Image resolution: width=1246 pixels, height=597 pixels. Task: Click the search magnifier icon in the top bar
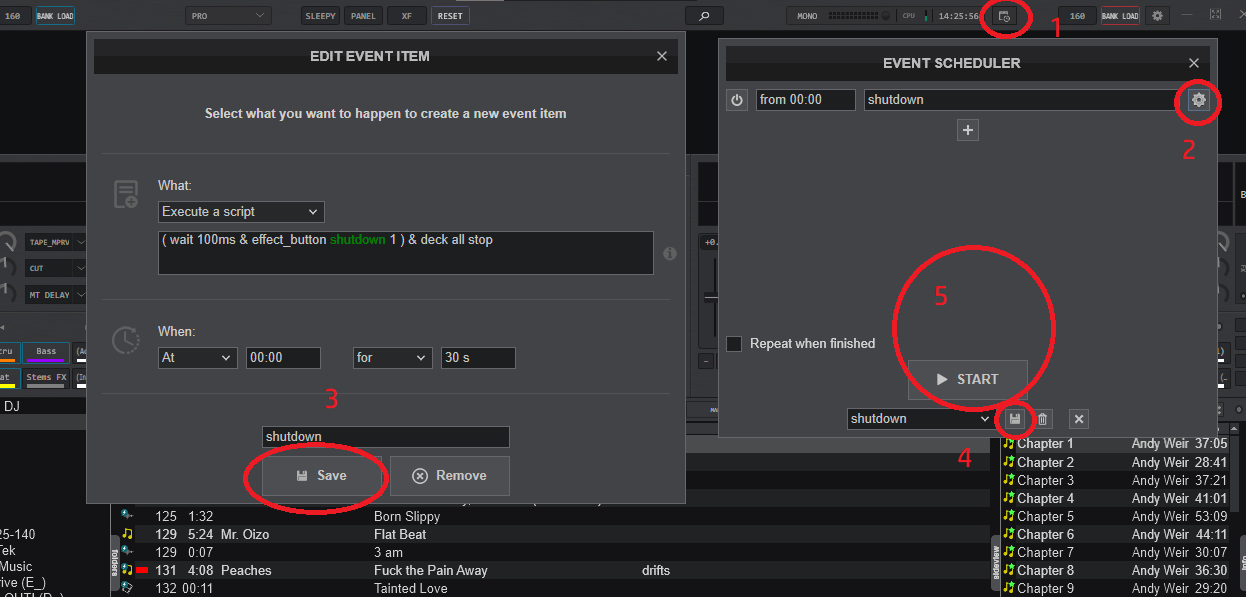pyautogui.click(x=704, y=16)
